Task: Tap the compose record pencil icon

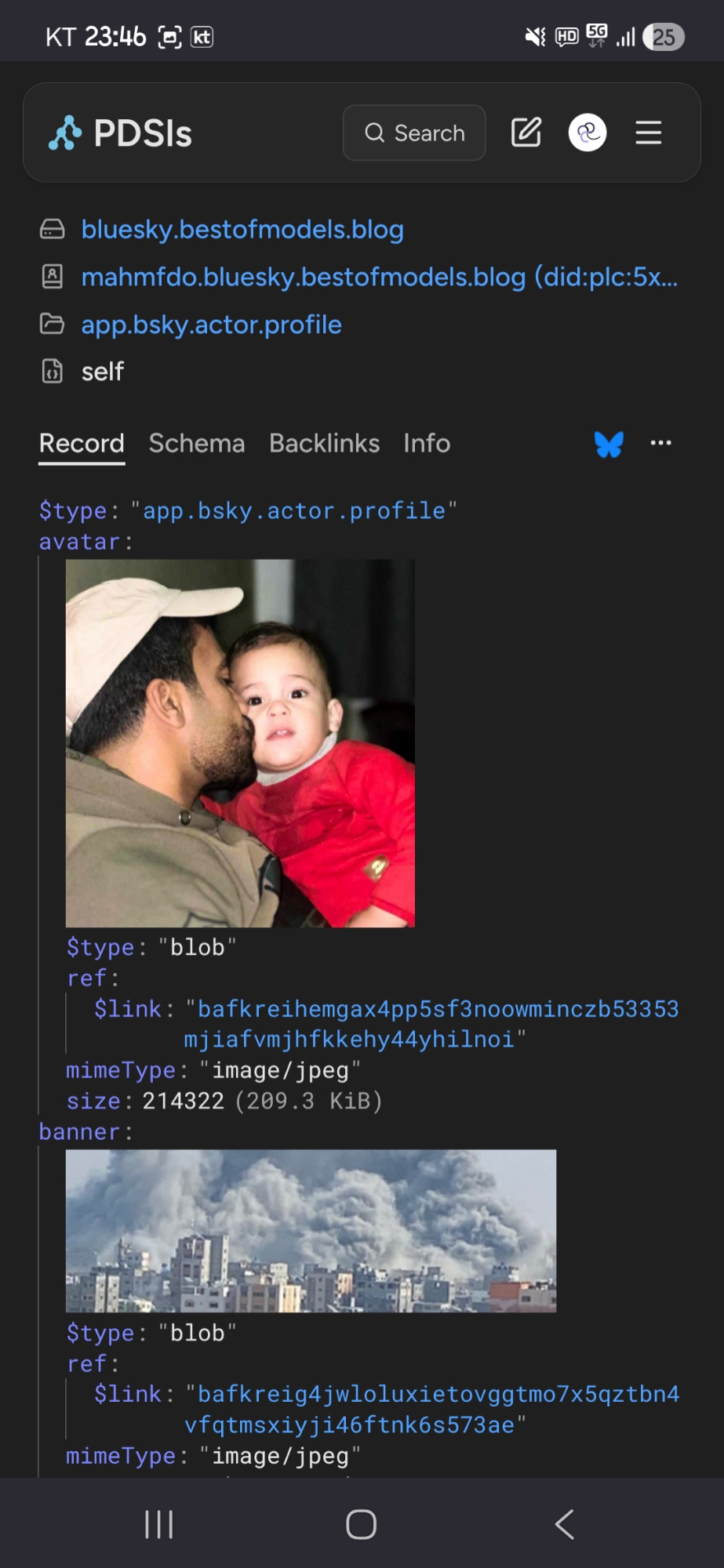Action: tap(526, 132)
